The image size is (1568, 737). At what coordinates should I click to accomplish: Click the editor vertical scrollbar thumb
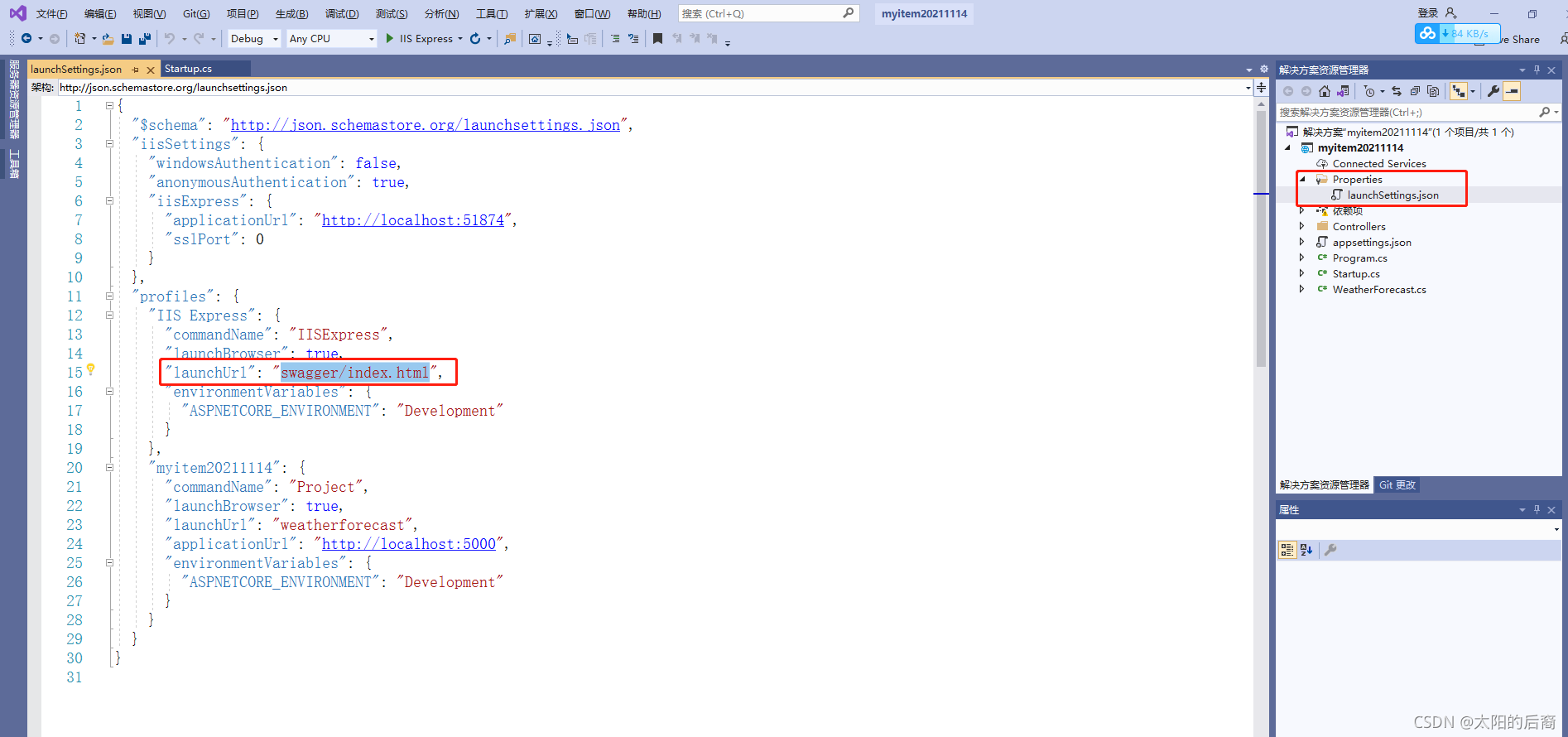(x=1261, y=238)
